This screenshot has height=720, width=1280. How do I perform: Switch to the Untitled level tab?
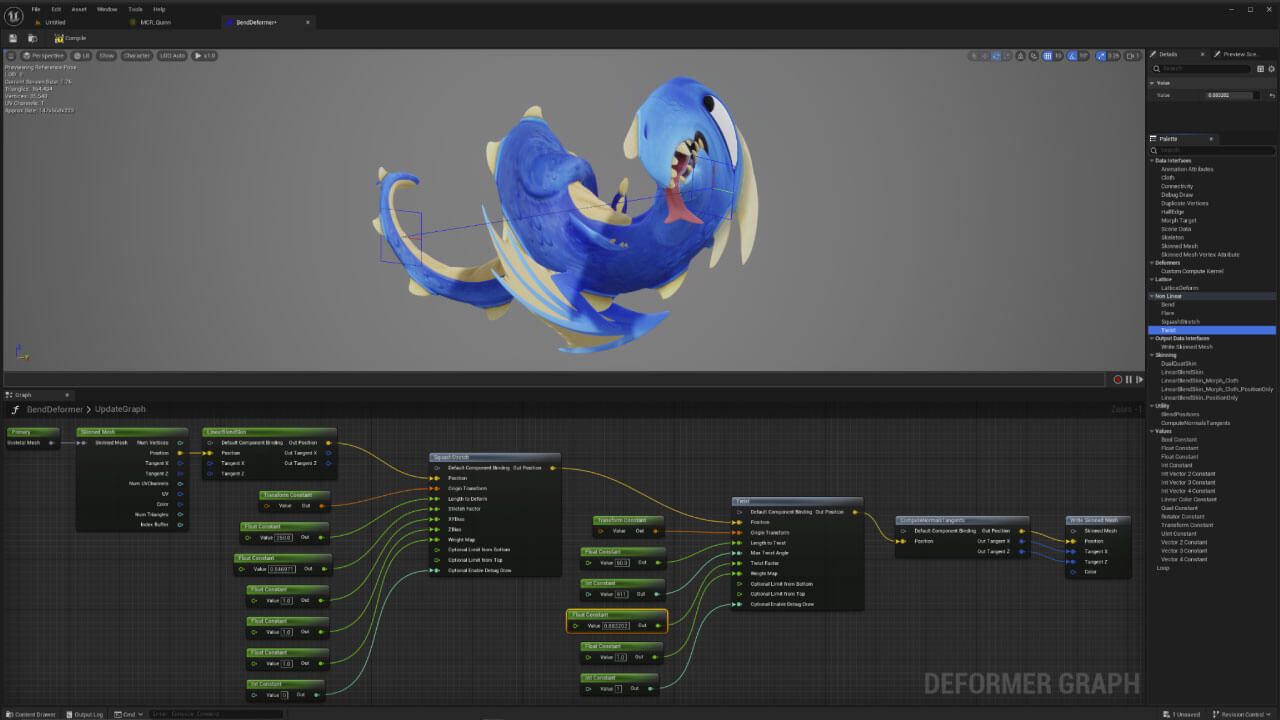click(55, 21)
